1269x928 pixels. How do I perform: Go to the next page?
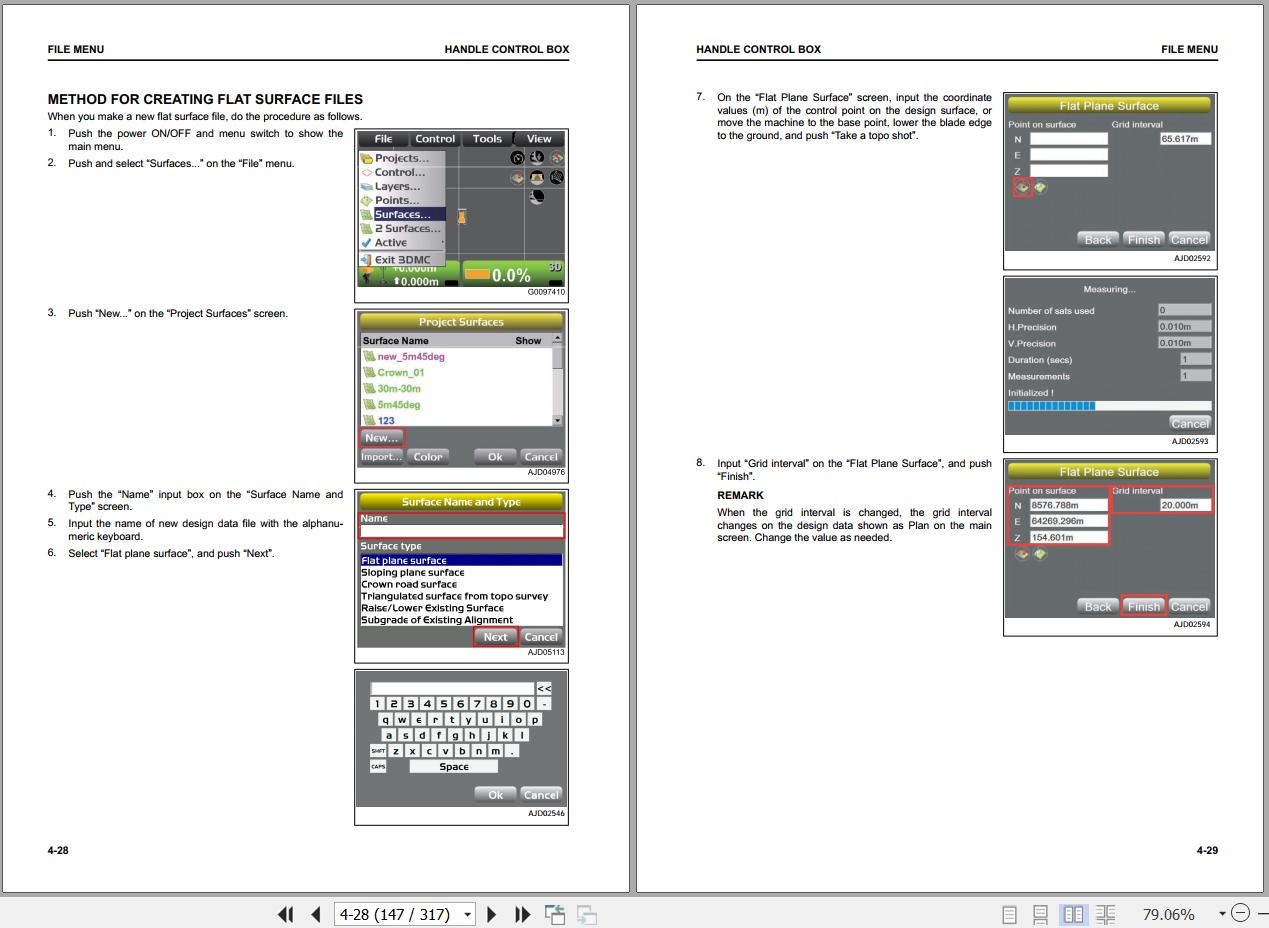coord(492,914)
